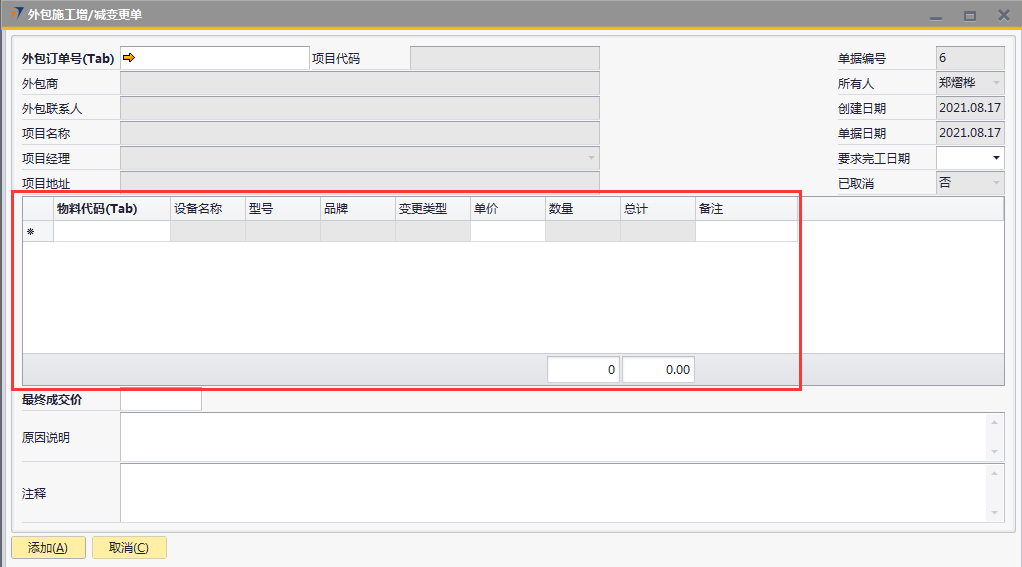This screenshot has width=1022, height=567.
Task: Focus the 最终成交价 input box
Action: point(161,400)
